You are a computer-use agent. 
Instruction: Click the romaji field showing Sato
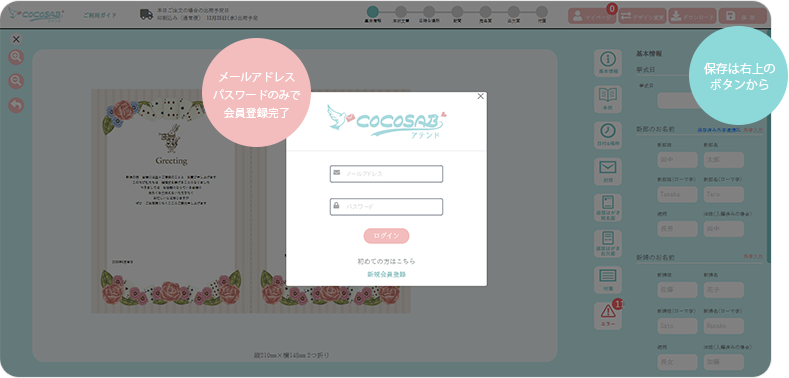(677, 326)
